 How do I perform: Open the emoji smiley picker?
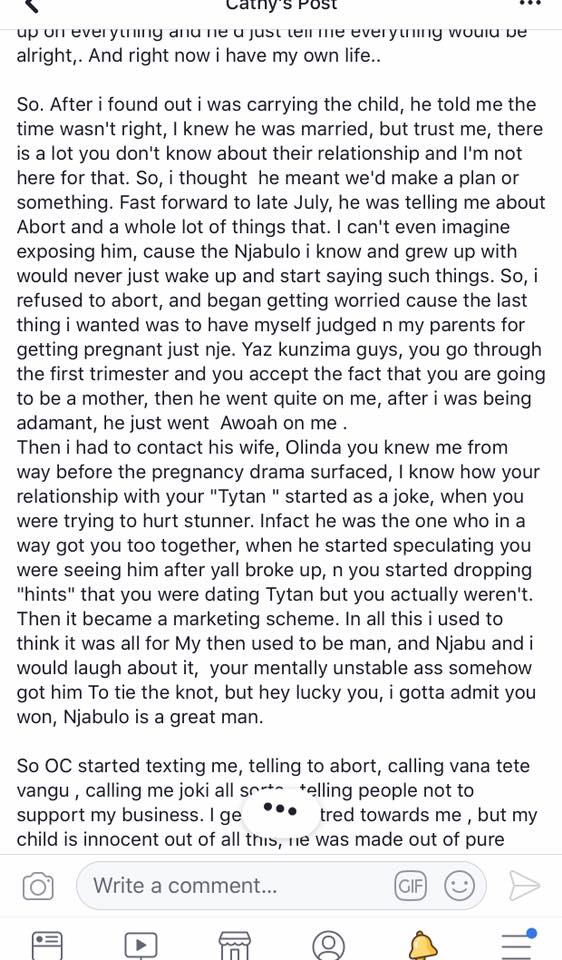[x=459, y=886]
